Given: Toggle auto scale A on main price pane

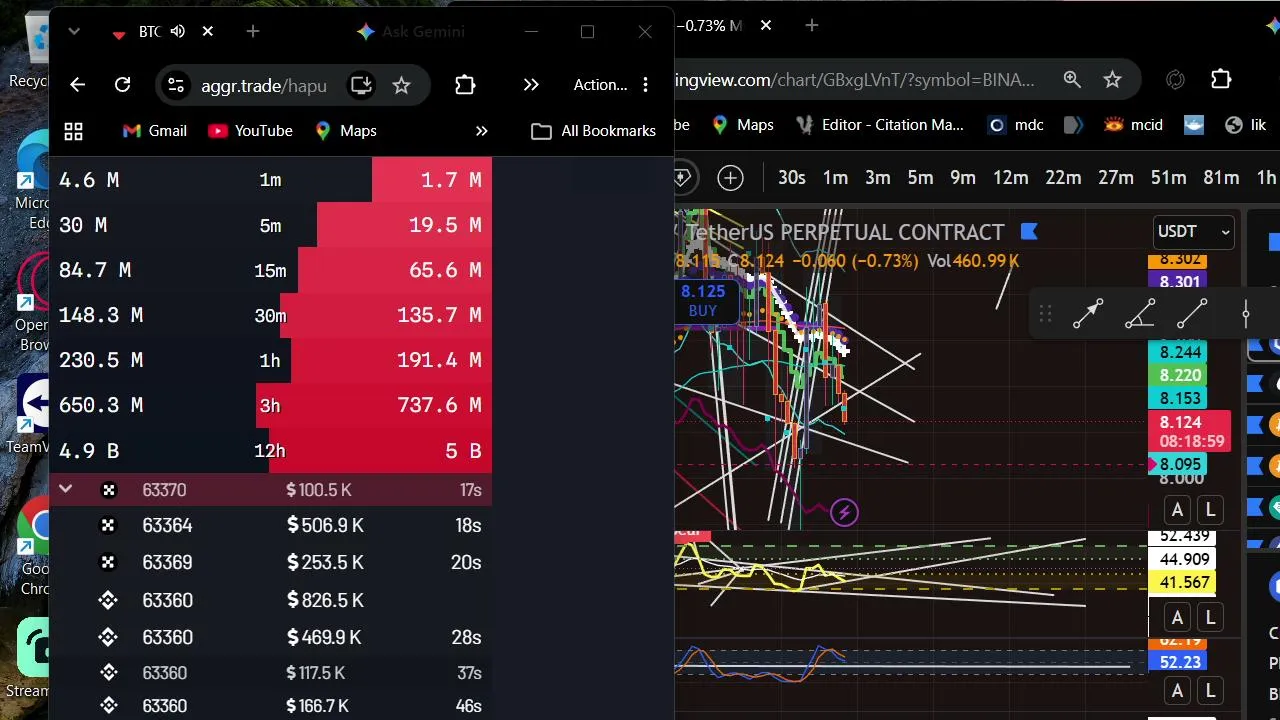Looking at the screenshot, I should pos(1177,510).
